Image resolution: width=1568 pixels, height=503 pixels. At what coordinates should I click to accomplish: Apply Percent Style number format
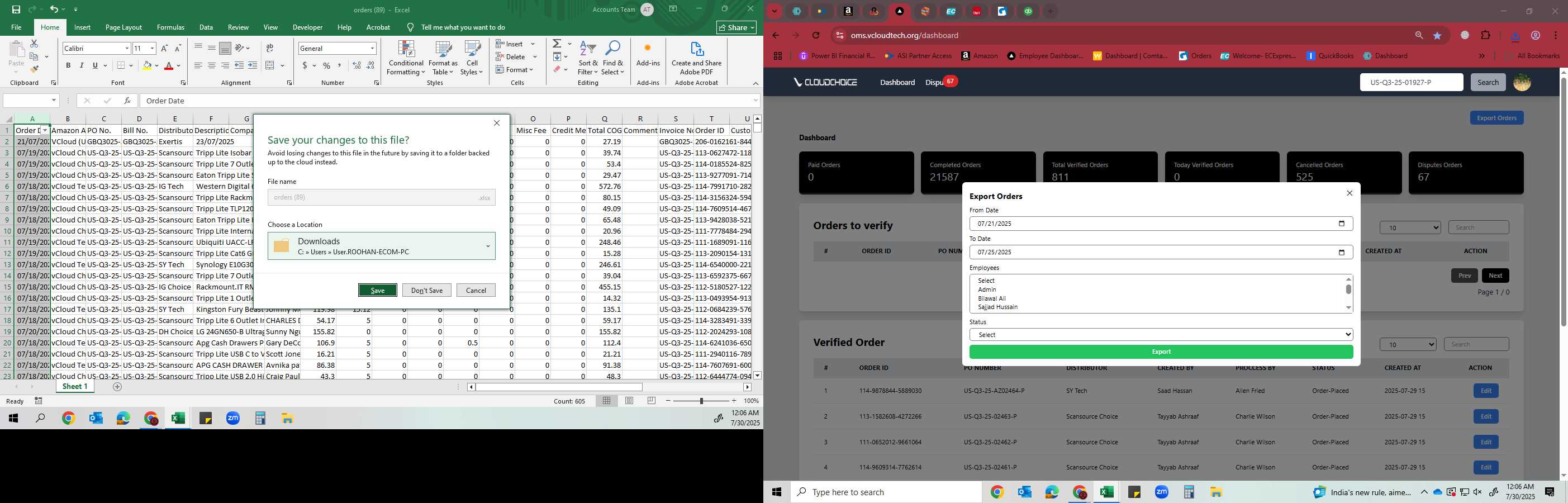[x=327, y=65]
